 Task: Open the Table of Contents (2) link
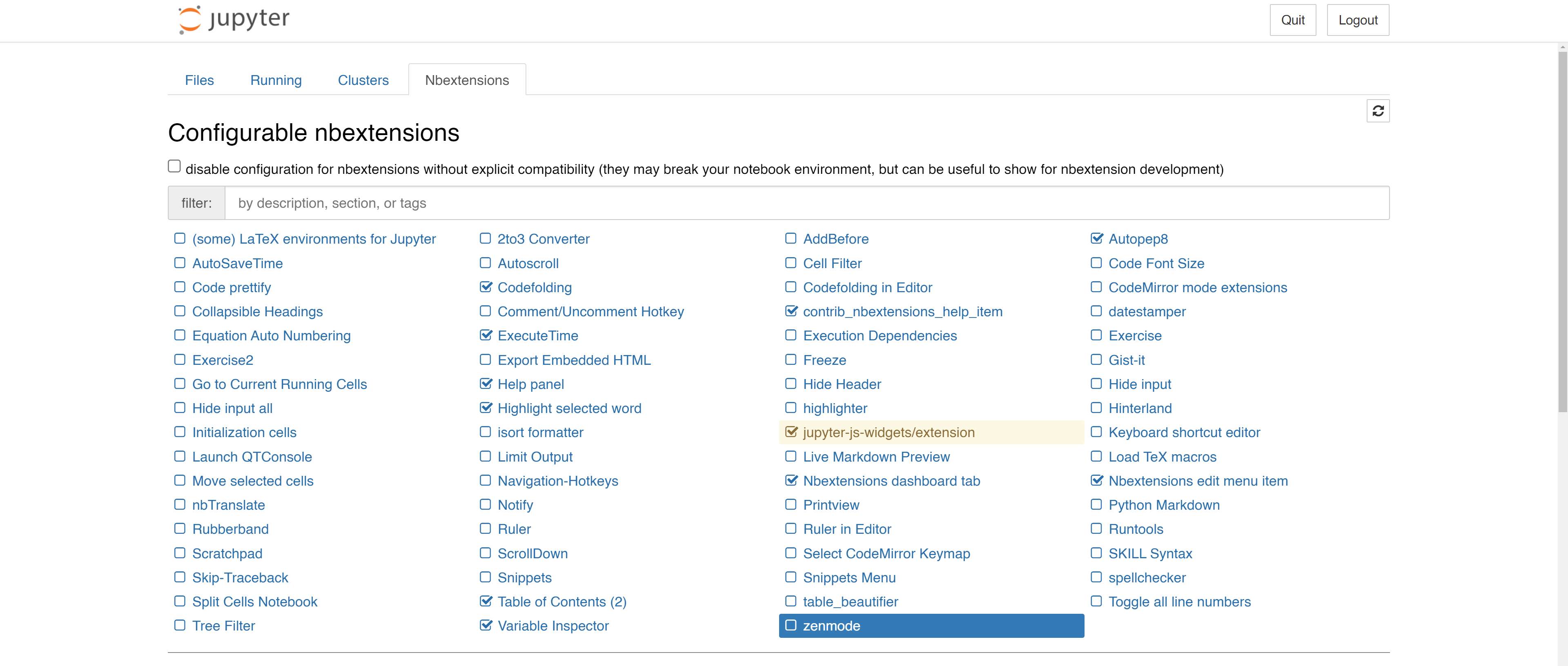pyautogui.click(x=561, y=602)
